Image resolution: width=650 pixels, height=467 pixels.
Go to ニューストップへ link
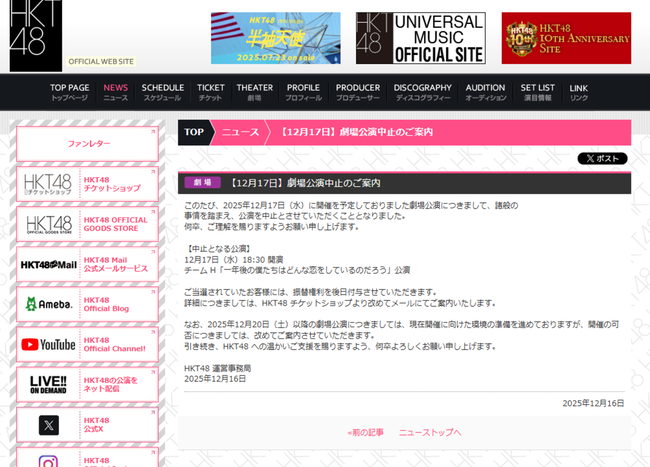pos(430,432)
